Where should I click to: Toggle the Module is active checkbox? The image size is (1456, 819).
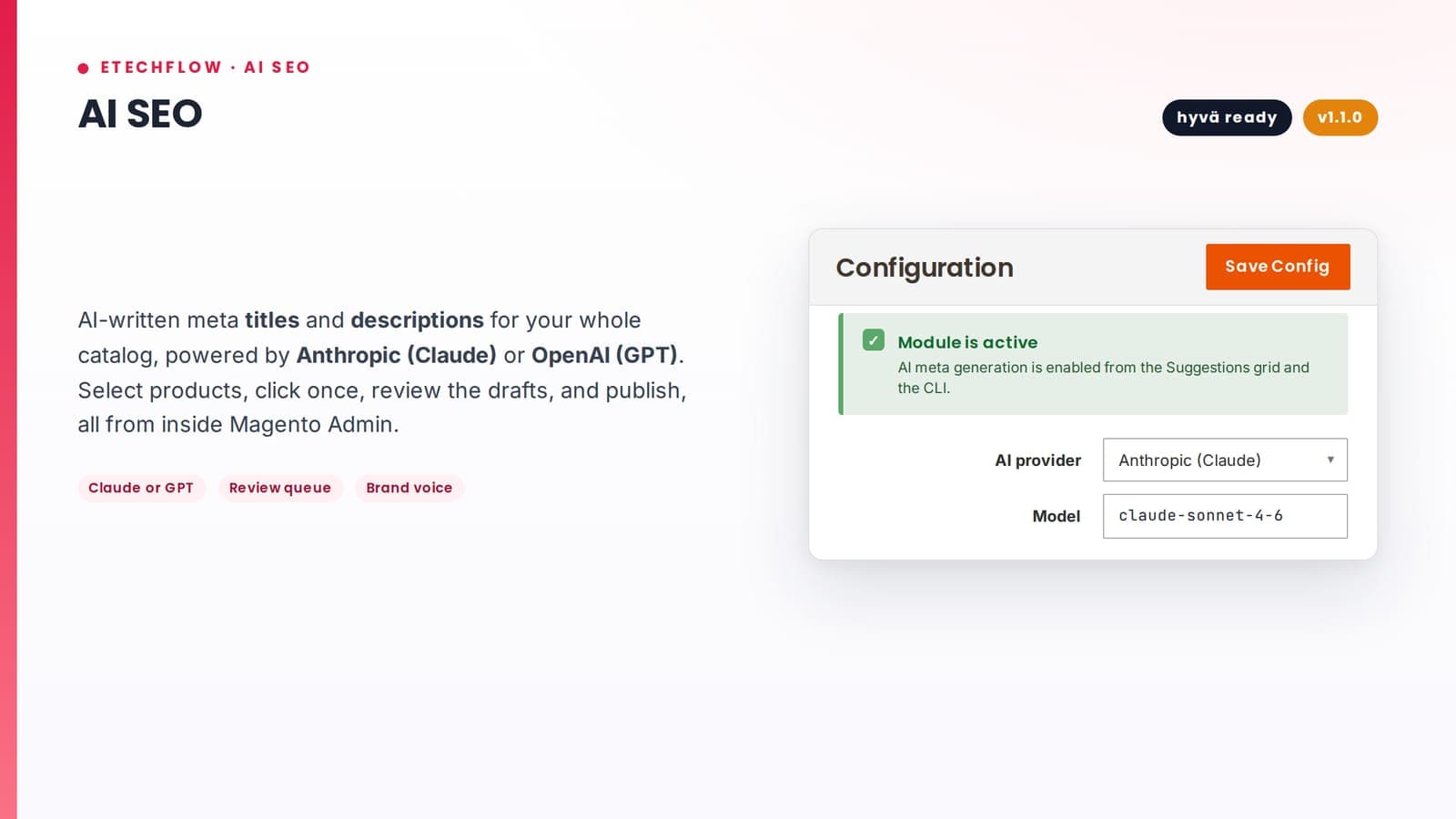click(874, 340)
